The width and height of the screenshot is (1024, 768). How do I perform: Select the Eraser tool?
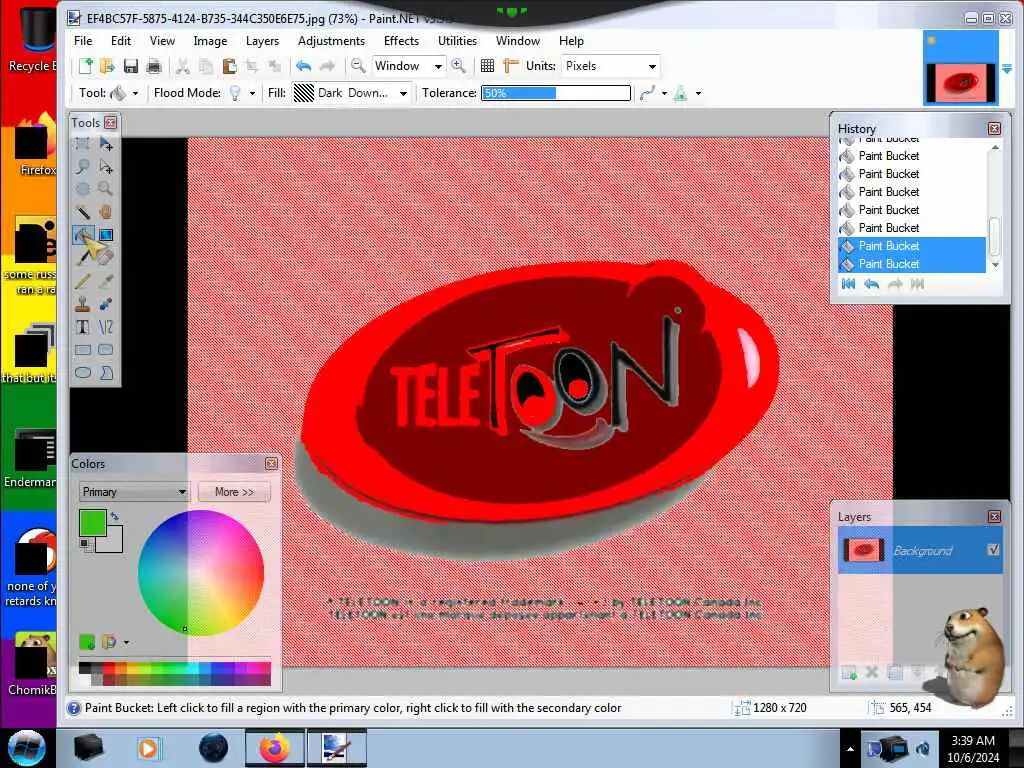(106, 257)
